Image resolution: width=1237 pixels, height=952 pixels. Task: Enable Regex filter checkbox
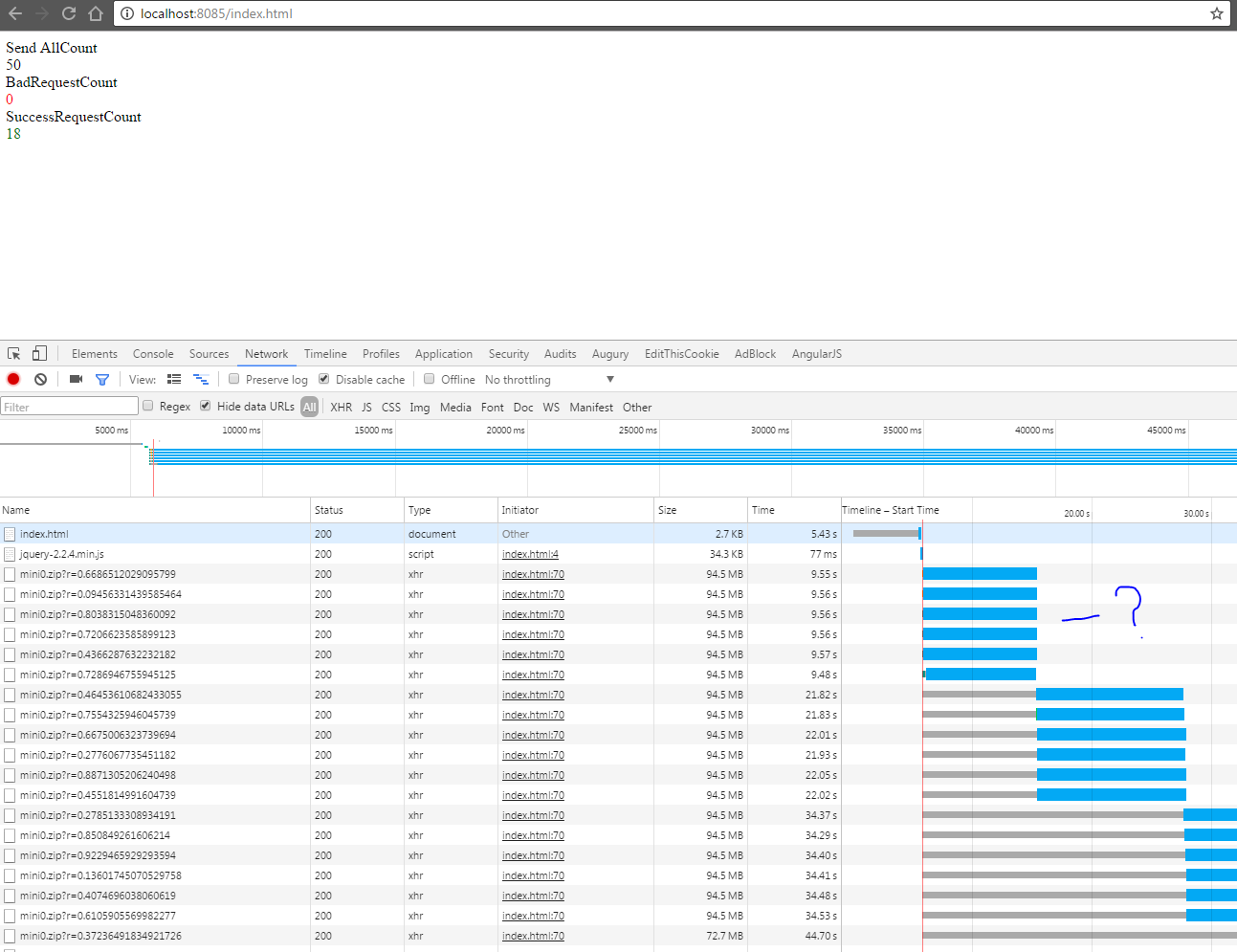click(147, 406)
